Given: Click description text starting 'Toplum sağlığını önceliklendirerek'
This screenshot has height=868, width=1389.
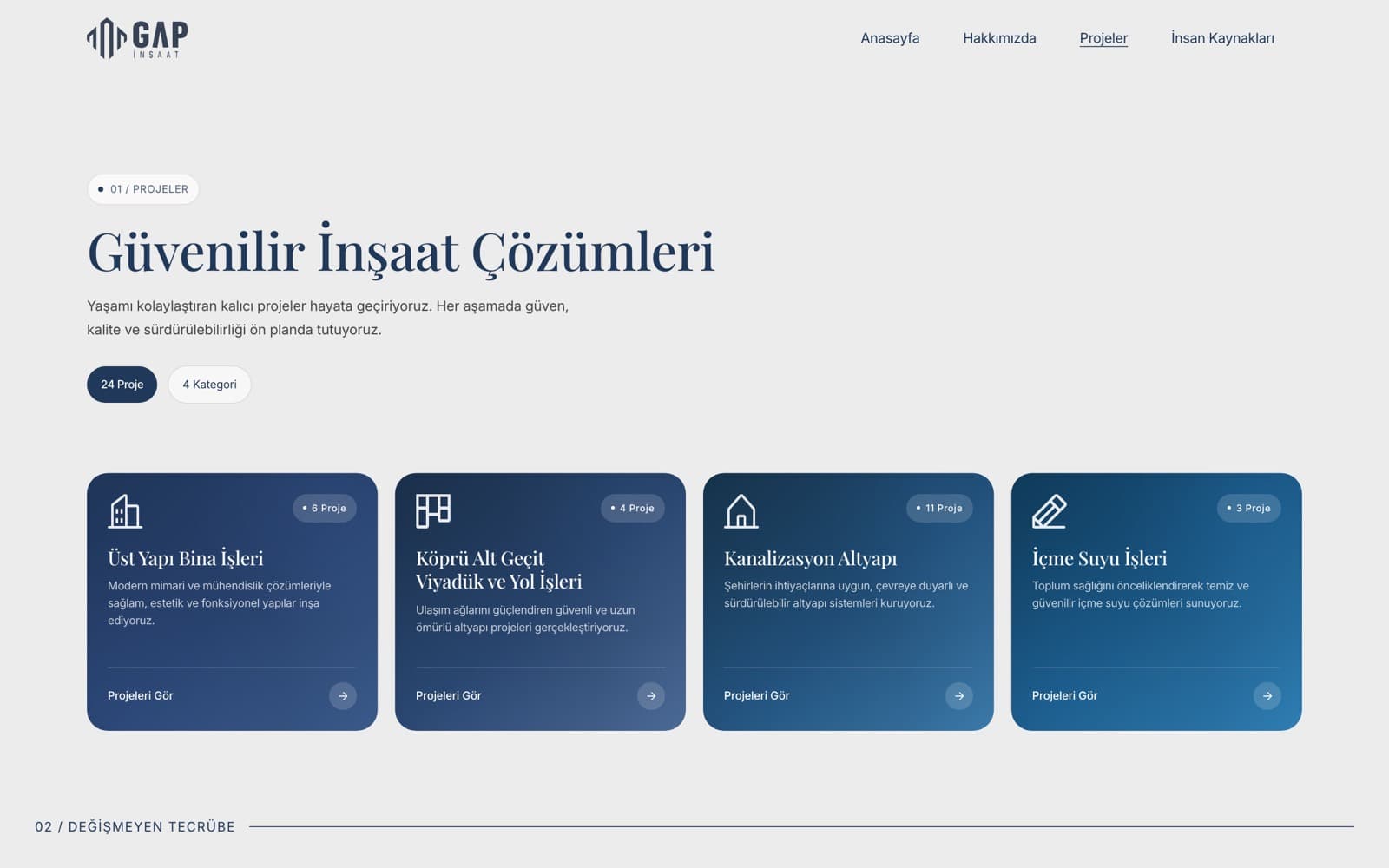Looking at the screenshot, I should point(1141,595).
